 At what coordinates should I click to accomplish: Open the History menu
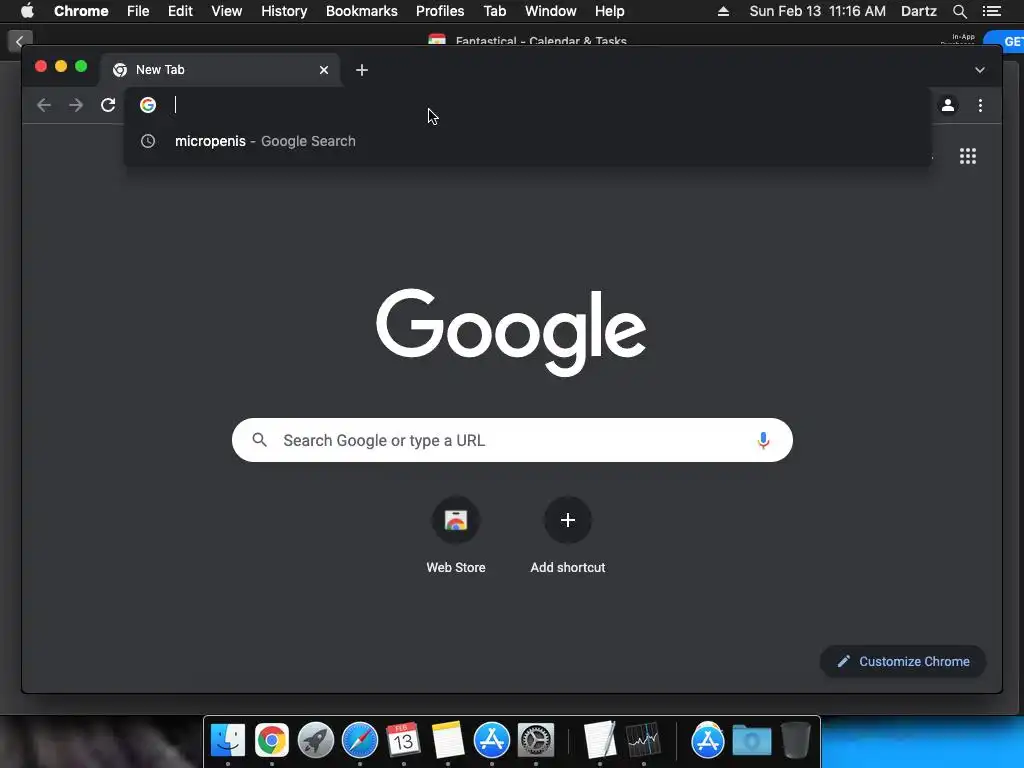tap(284, 11)
